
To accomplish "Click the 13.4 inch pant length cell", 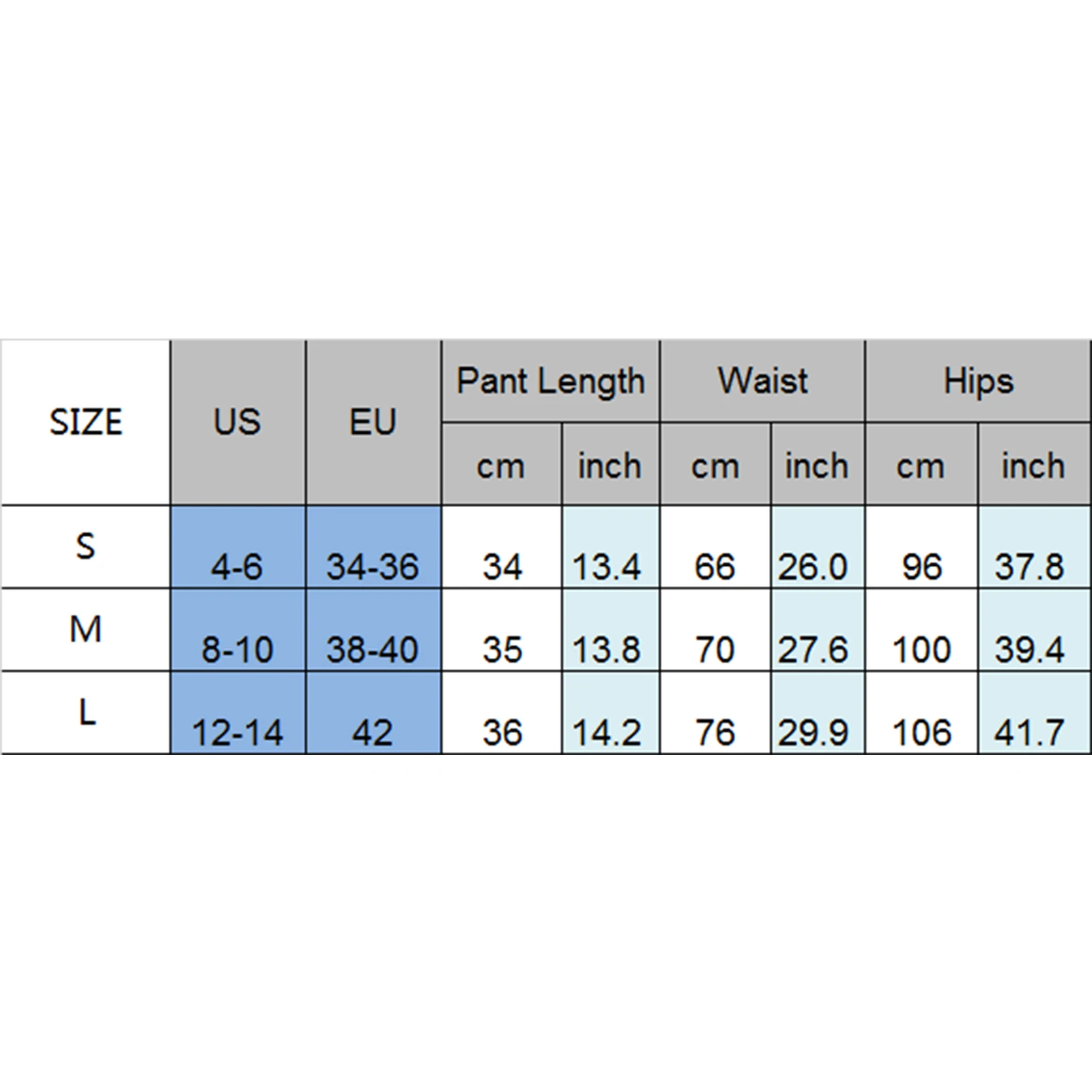I will coord(607,566).
